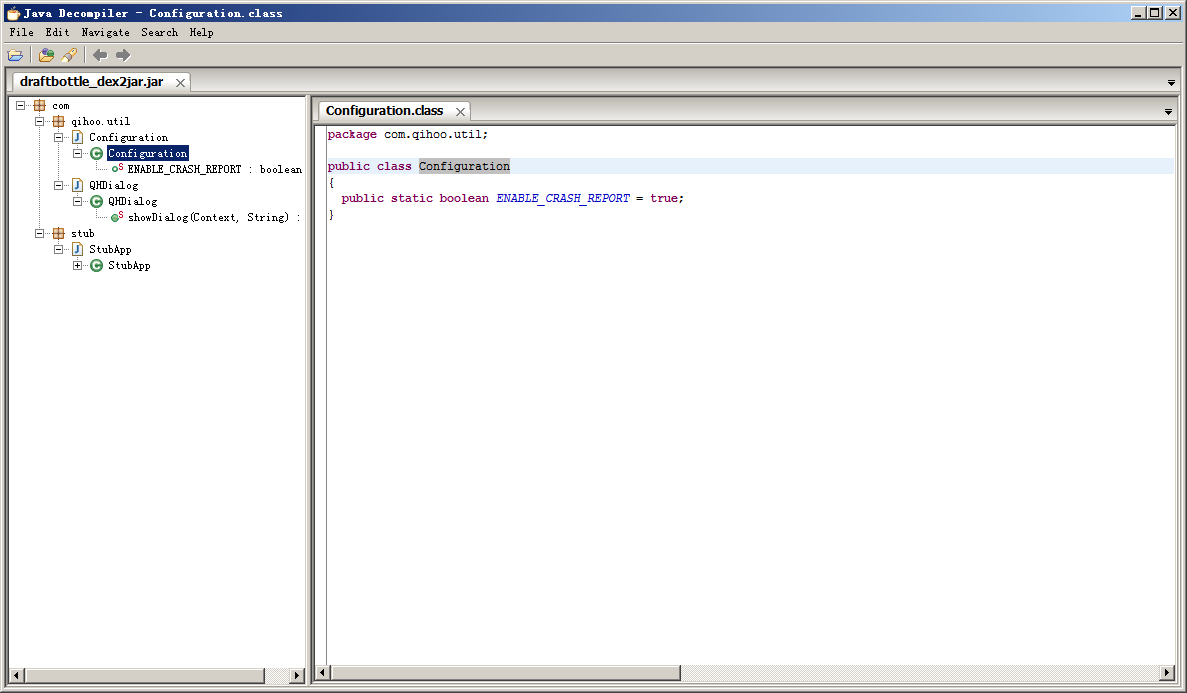Screen dimensions: 1187x693
Task: Collapse the qihoo.util package node
Action: click(x=39, y=121)
